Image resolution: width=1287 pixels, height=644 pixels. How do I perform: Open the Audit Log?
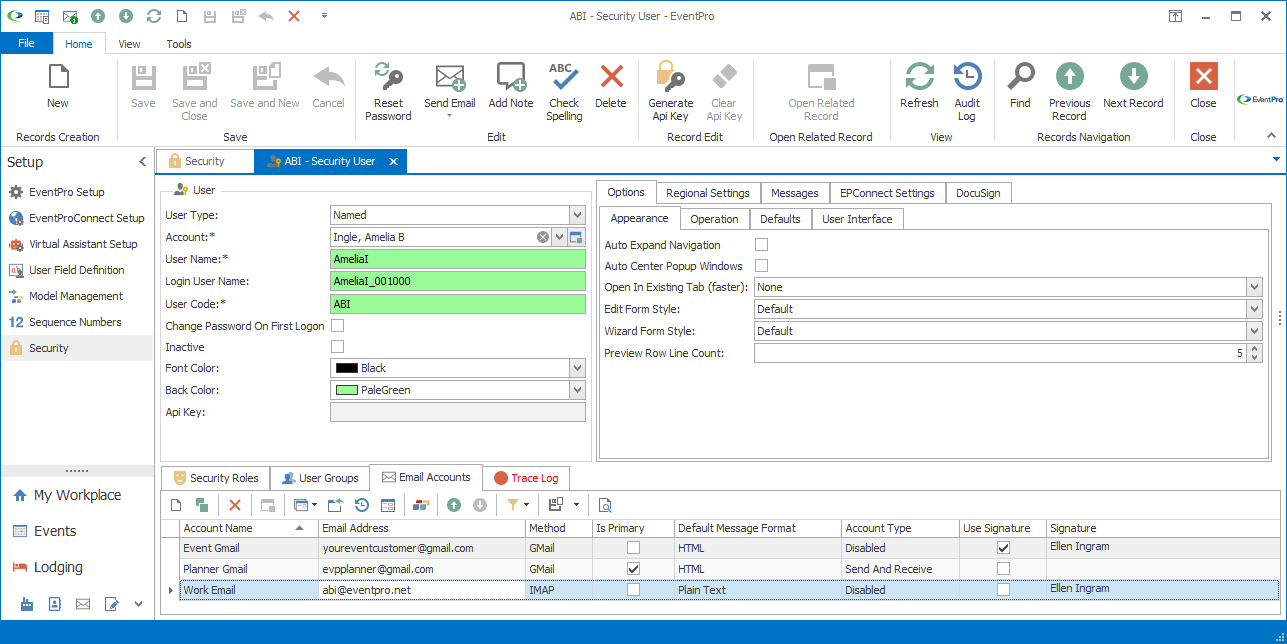click(967, 92)
